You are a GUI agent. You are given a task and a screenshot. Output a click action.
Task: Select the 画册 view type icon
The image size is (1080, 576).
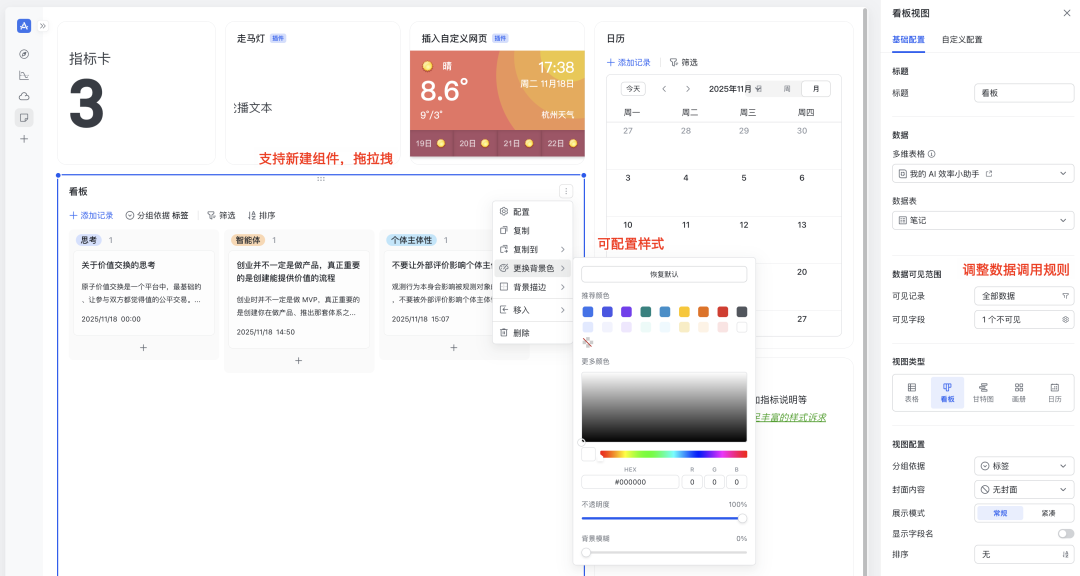[1021, 393]
